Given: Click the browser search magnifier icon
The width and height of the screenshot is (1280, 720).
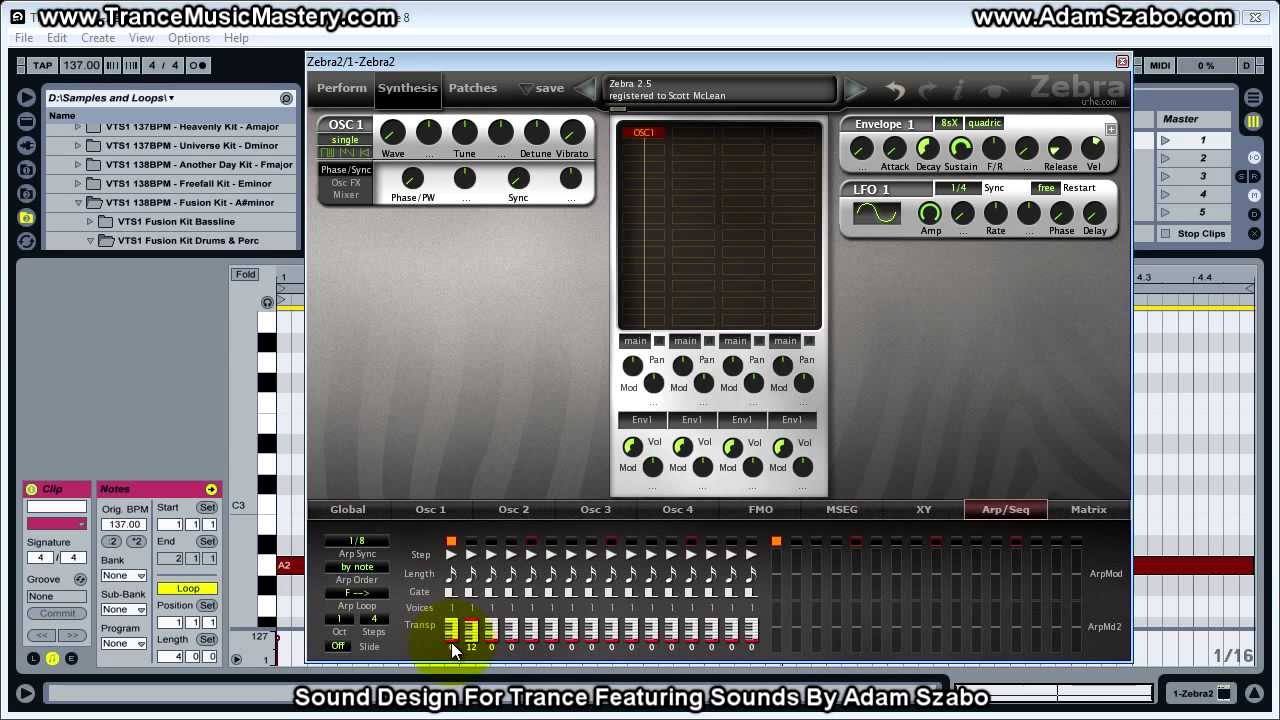Looking at the screenshot, I should tap(286, 98).
